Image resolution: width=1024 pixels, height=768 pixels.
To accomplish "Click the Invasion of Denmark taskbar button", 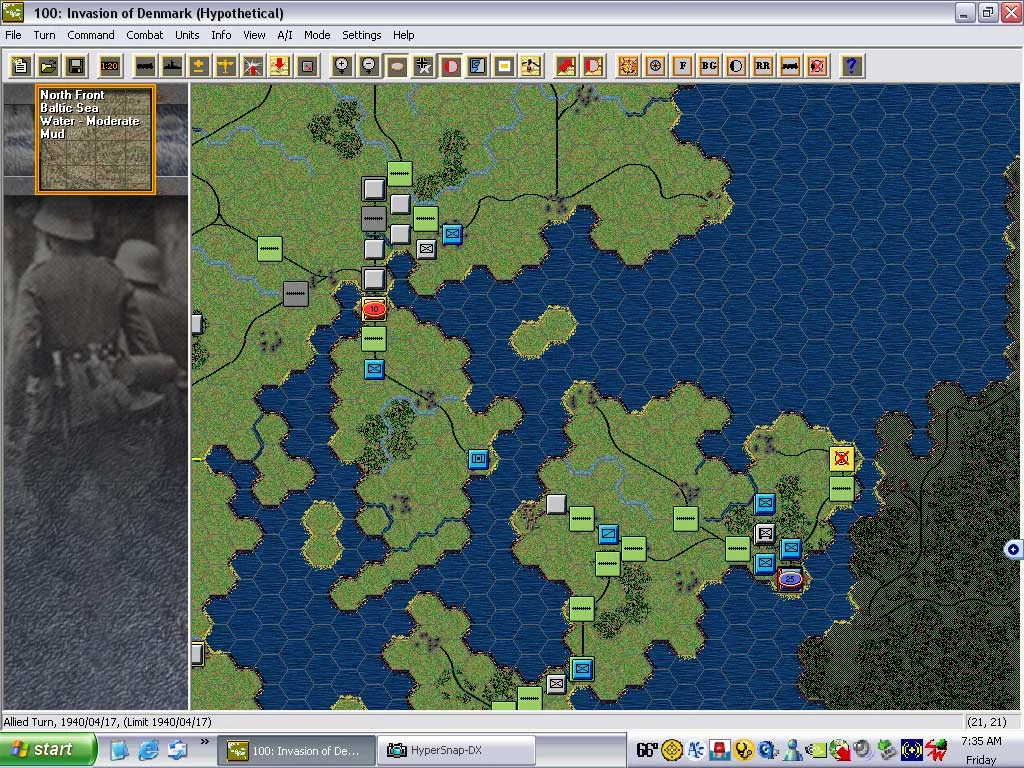I will pyautogui.click(x=296, y=750).
